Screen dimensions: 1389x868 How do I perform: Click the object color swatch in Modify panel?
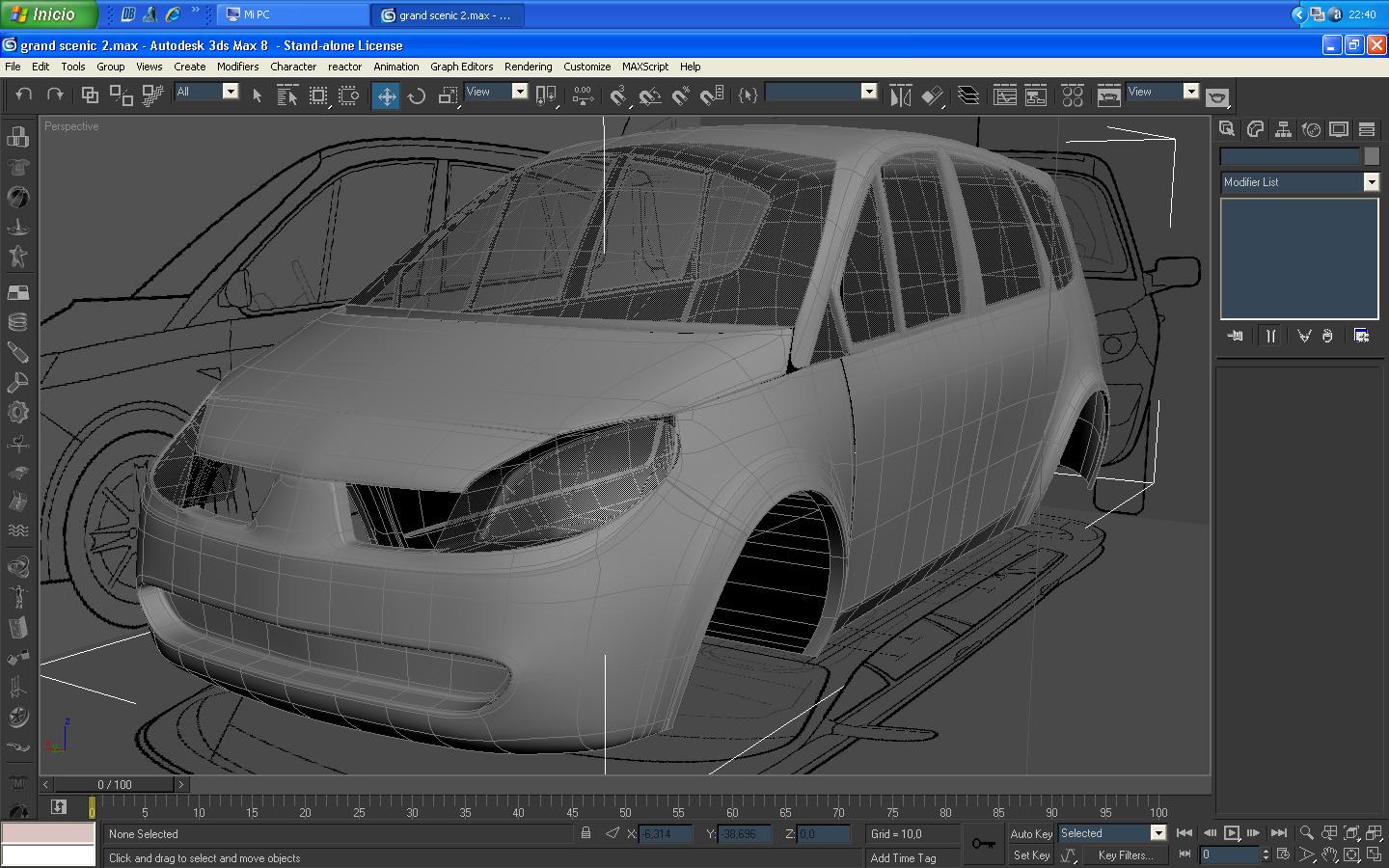(1371, 156)
